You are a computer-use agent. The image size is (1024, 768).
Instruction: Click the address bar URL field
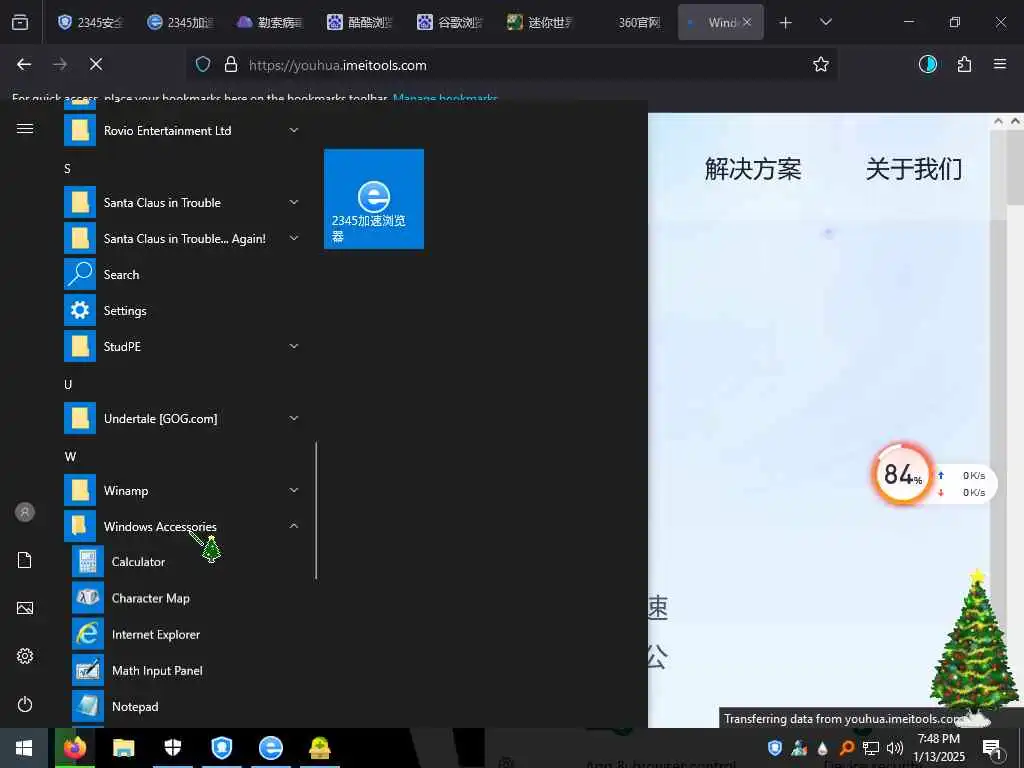pos(511,65)
